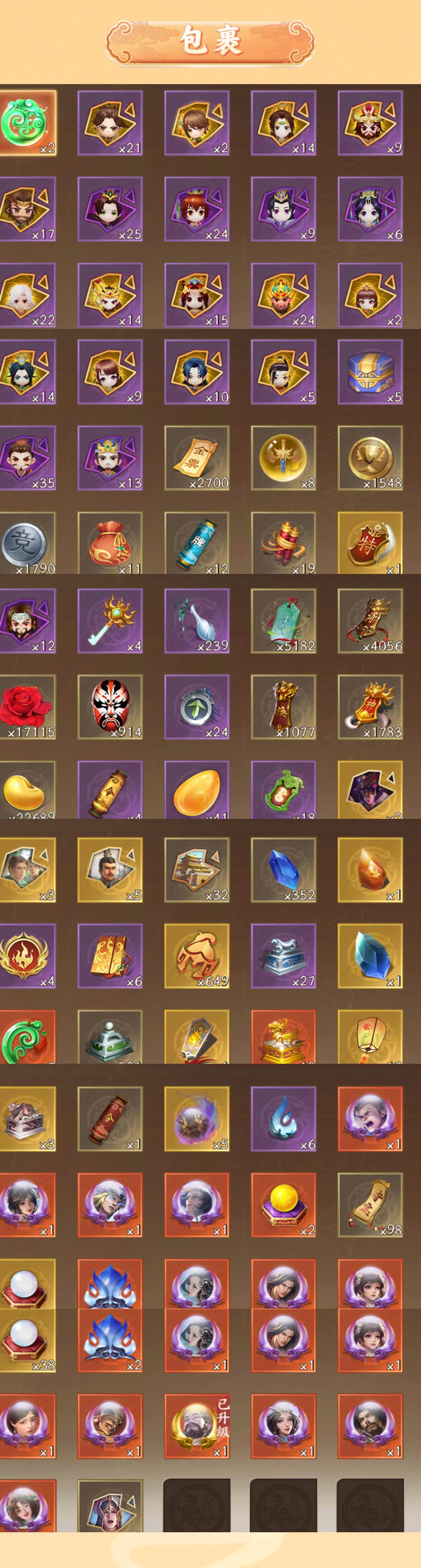Open the gold ticket scroll x2700
The image size is (421, 1568).
tap(197, 458)
